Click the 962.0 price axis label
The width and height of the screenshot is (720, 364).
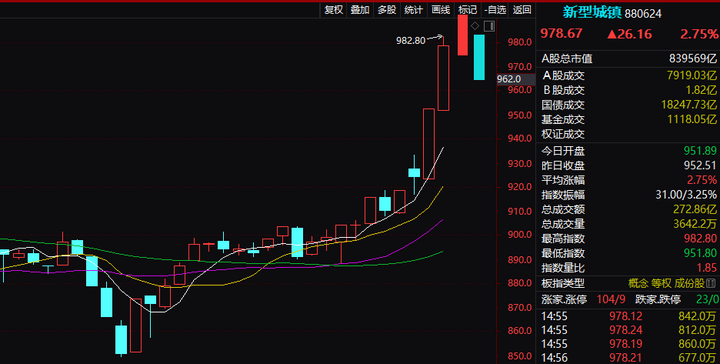click(509, 79)
